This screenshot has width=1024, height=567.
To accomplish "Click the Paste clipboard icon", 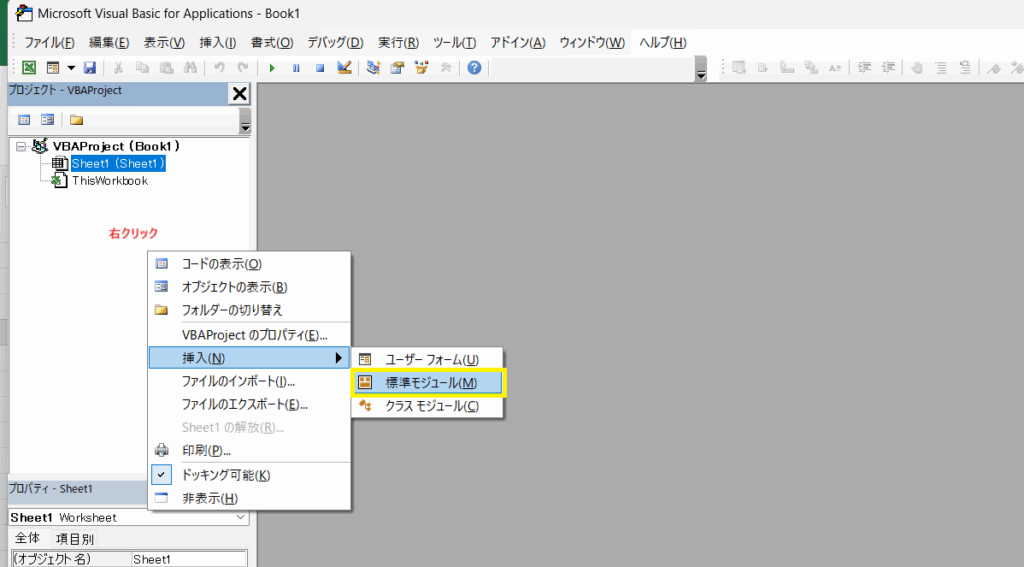I will coord(167,67).
